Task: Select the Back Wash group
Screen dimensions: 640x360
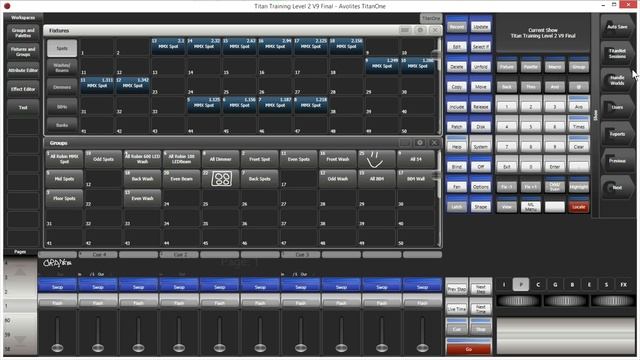Action: pyautogui.click(x=142, y=179)
